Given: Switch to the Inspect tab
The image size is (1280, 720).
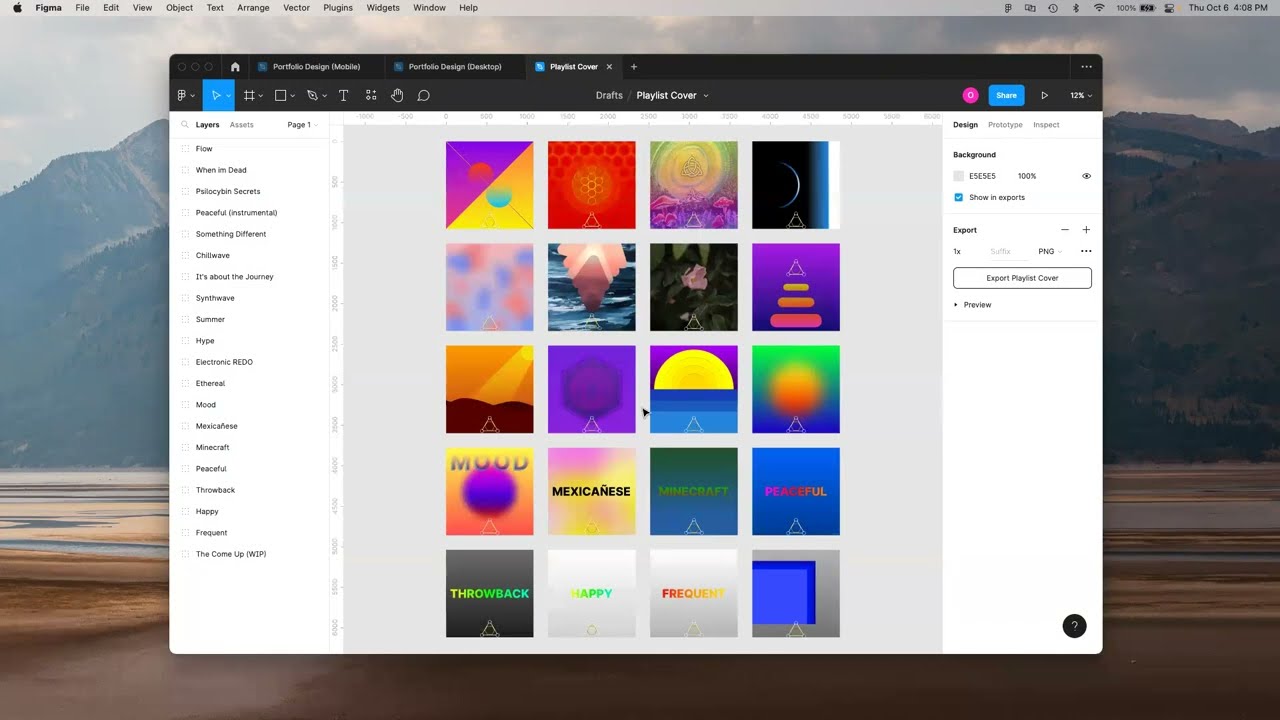Looking at the screenshot, I should (1046, 125).
